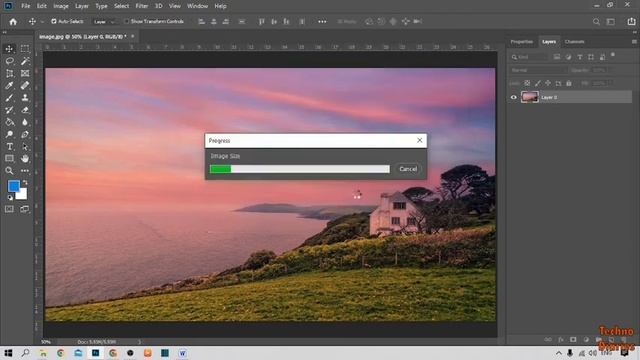Click the Image Size progress bar
Screen dimensions: 640x360
click(300, 169)
